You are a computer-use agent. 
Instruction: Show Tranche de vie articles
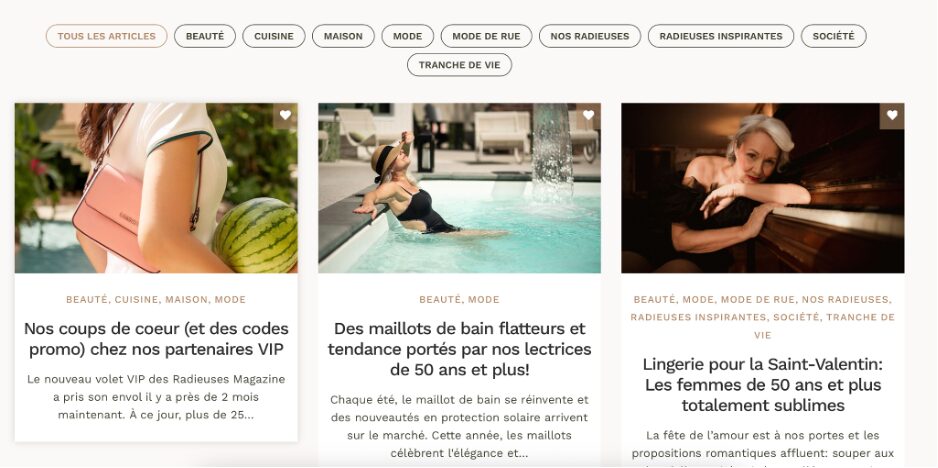[x=459, y=65]
